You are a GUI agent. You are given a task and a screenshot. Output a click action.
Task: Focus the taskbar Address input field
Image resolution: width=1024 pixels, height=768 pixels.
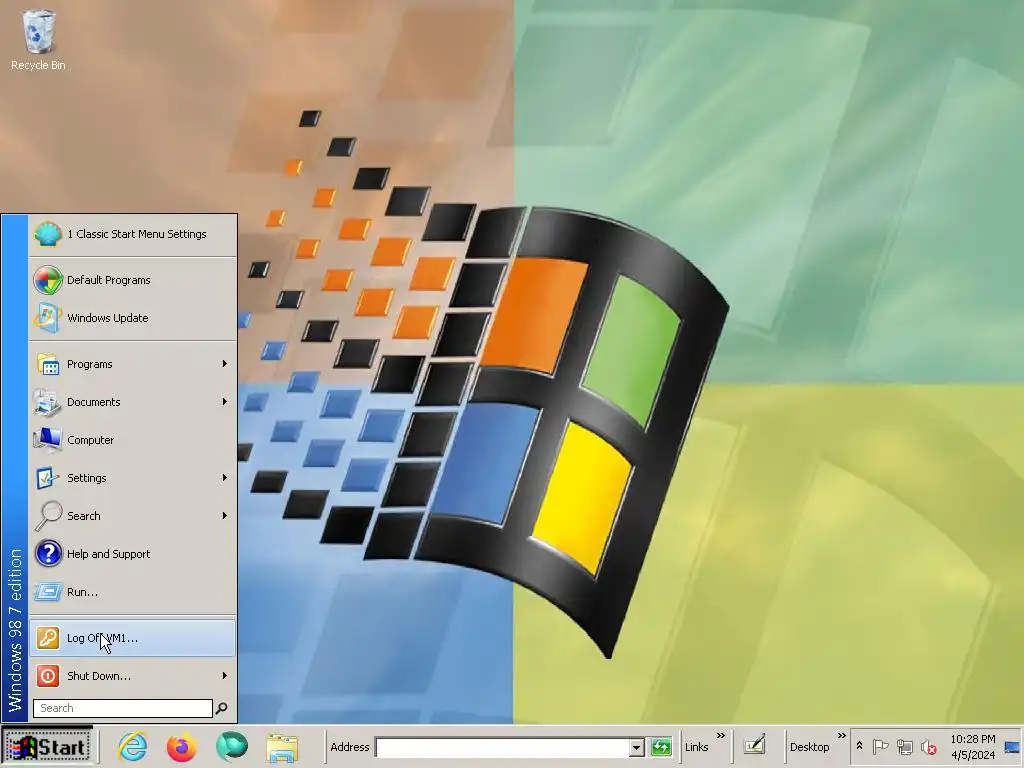[503, 747]
